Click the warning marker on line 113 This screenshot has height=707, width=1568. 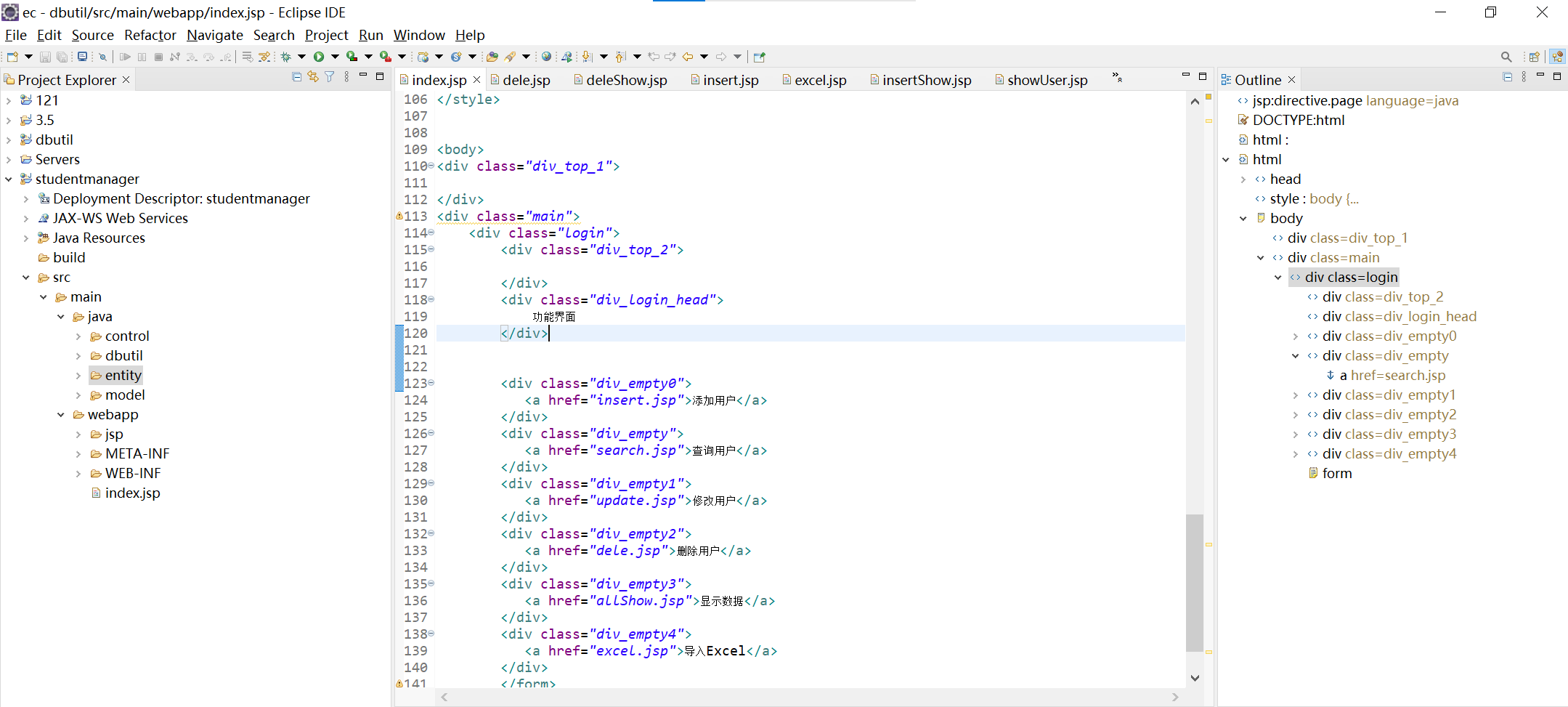[x=399, y=216]
